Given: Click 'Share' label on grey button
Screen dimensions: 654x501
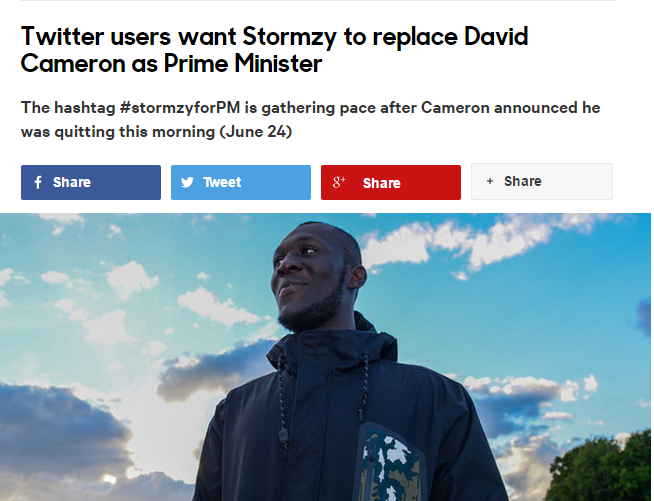Looking at the screenshot, I should point(523,181).
